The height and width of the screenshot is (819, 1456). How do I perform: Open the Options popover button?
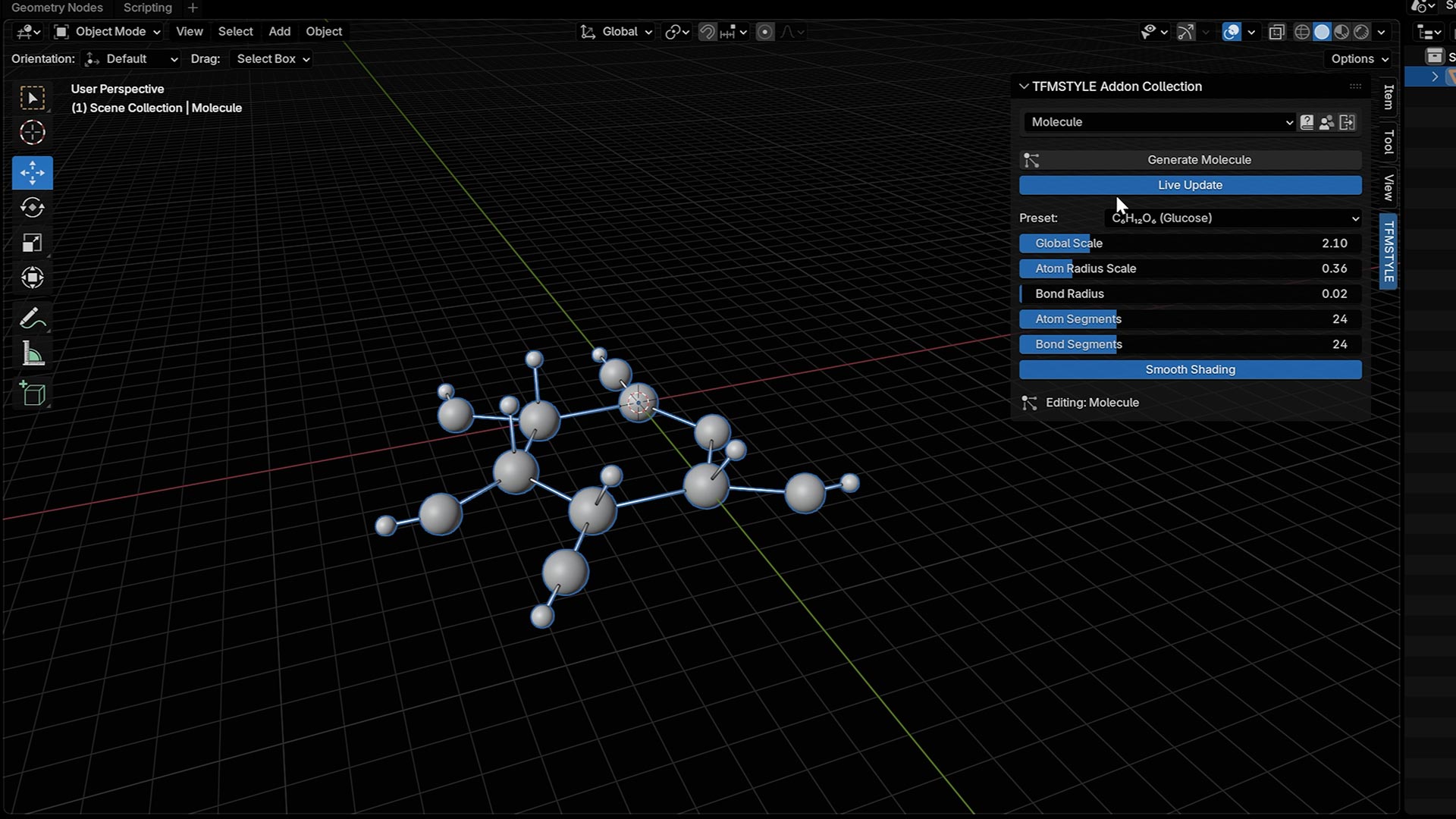coord(1360,59)
